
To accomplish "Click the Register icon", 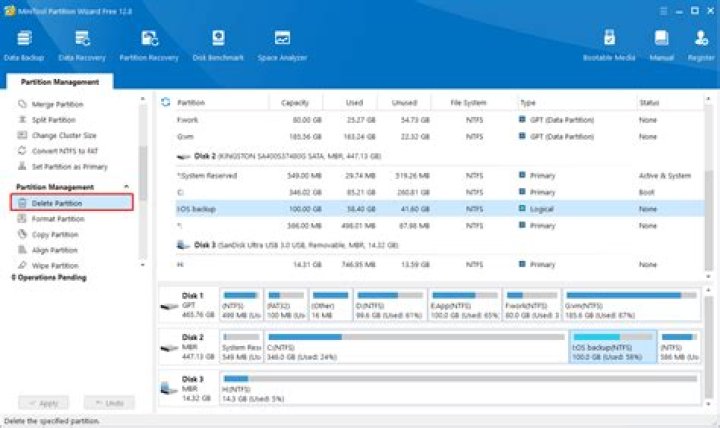I will pos(701,46).
